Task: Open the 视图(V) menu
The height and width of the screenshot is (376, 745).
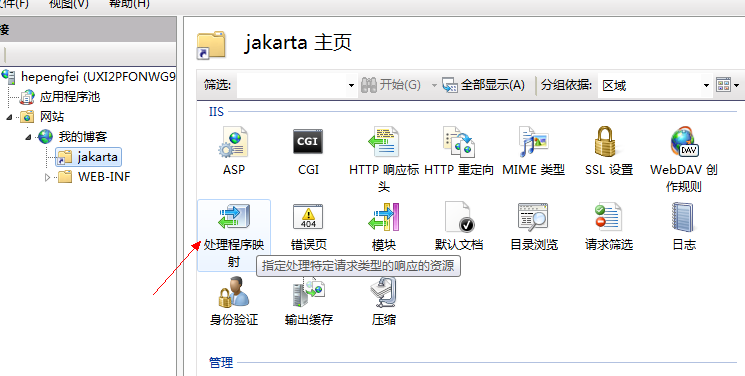Action: [68, 4]
